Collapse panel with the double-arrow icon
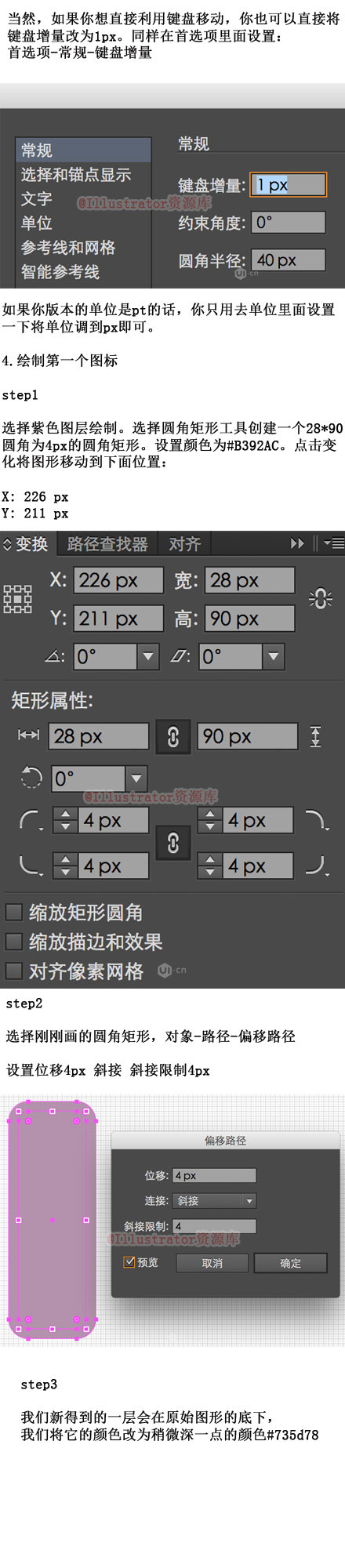This screenshot has width=345, height=1568. pyautogui.click(x=297, y=543)
